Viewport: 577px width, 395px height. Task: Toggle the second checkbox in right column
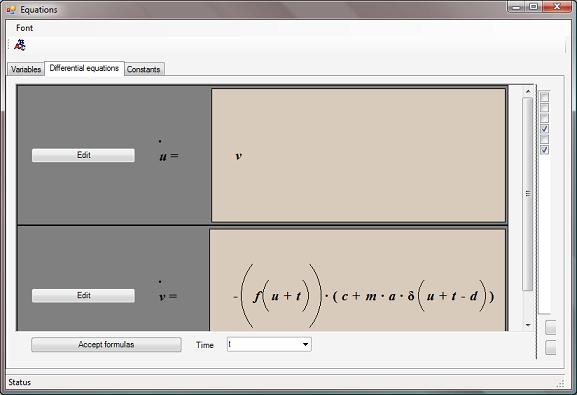coord(545,107)
